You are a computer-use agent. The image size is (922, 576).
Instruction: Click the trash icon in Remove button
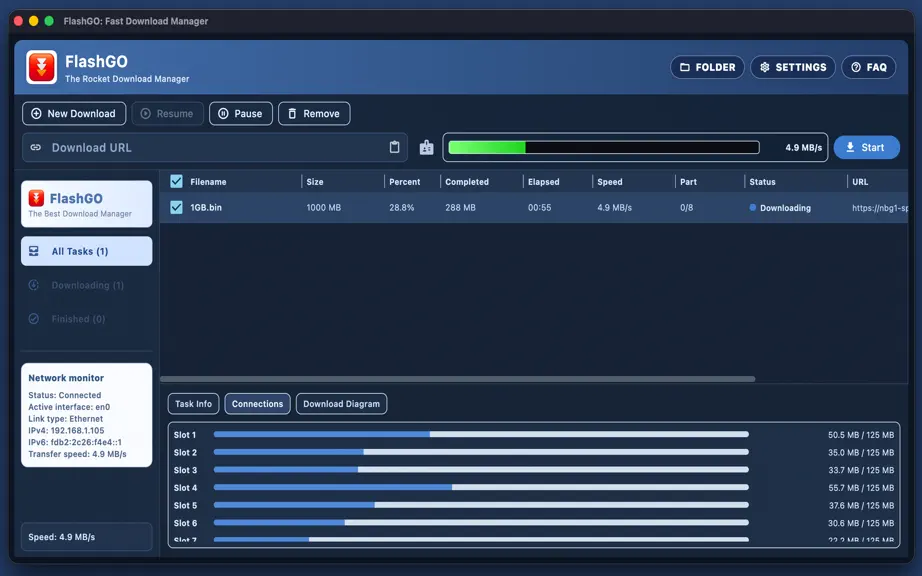292,113
